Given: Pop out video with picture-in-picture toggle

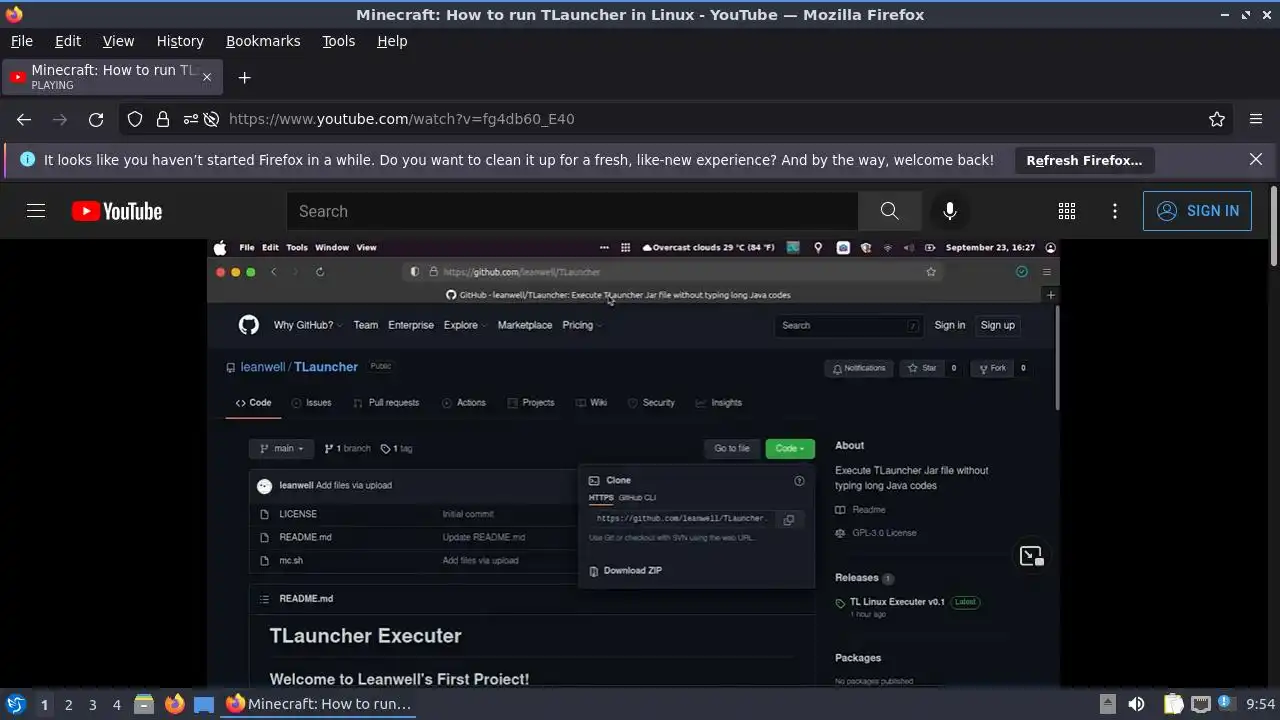Looking at the screenshot, I should pyautogui.click(x=1031, y=556).
